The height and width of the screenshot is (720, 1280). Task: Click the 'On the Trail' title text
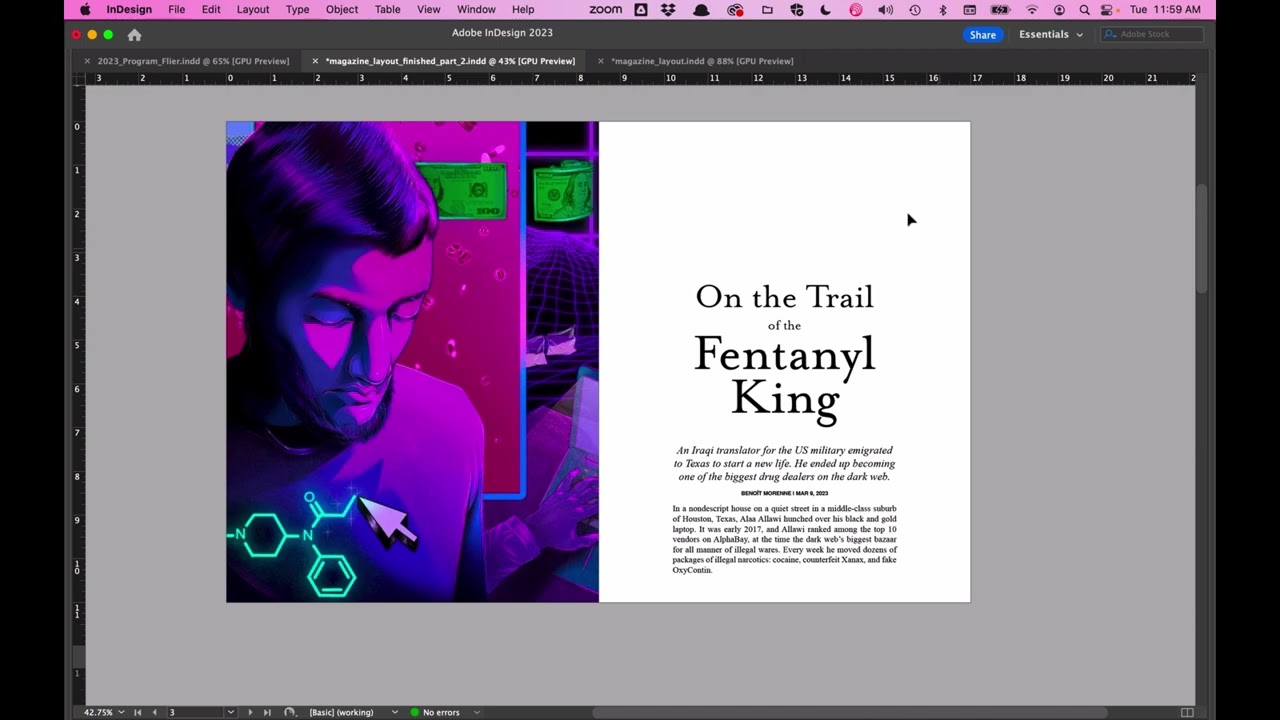pos(785,297)
